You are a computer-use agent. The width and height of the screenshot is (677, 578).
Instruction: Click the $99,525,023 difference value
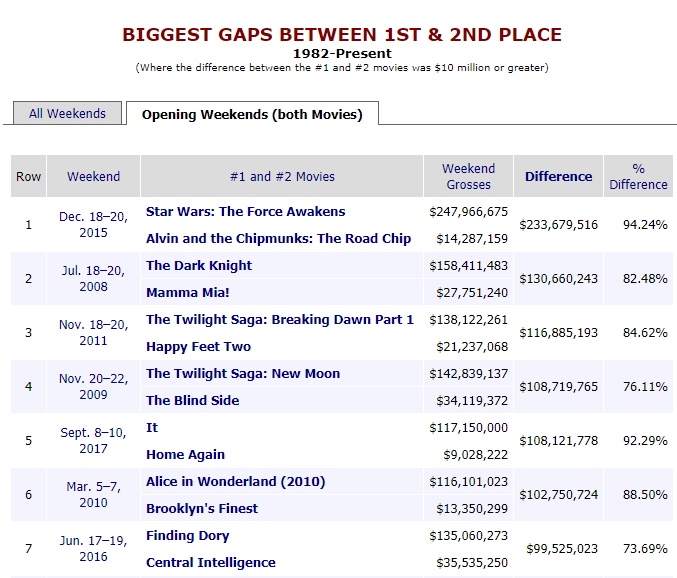(x=562, y=548)
